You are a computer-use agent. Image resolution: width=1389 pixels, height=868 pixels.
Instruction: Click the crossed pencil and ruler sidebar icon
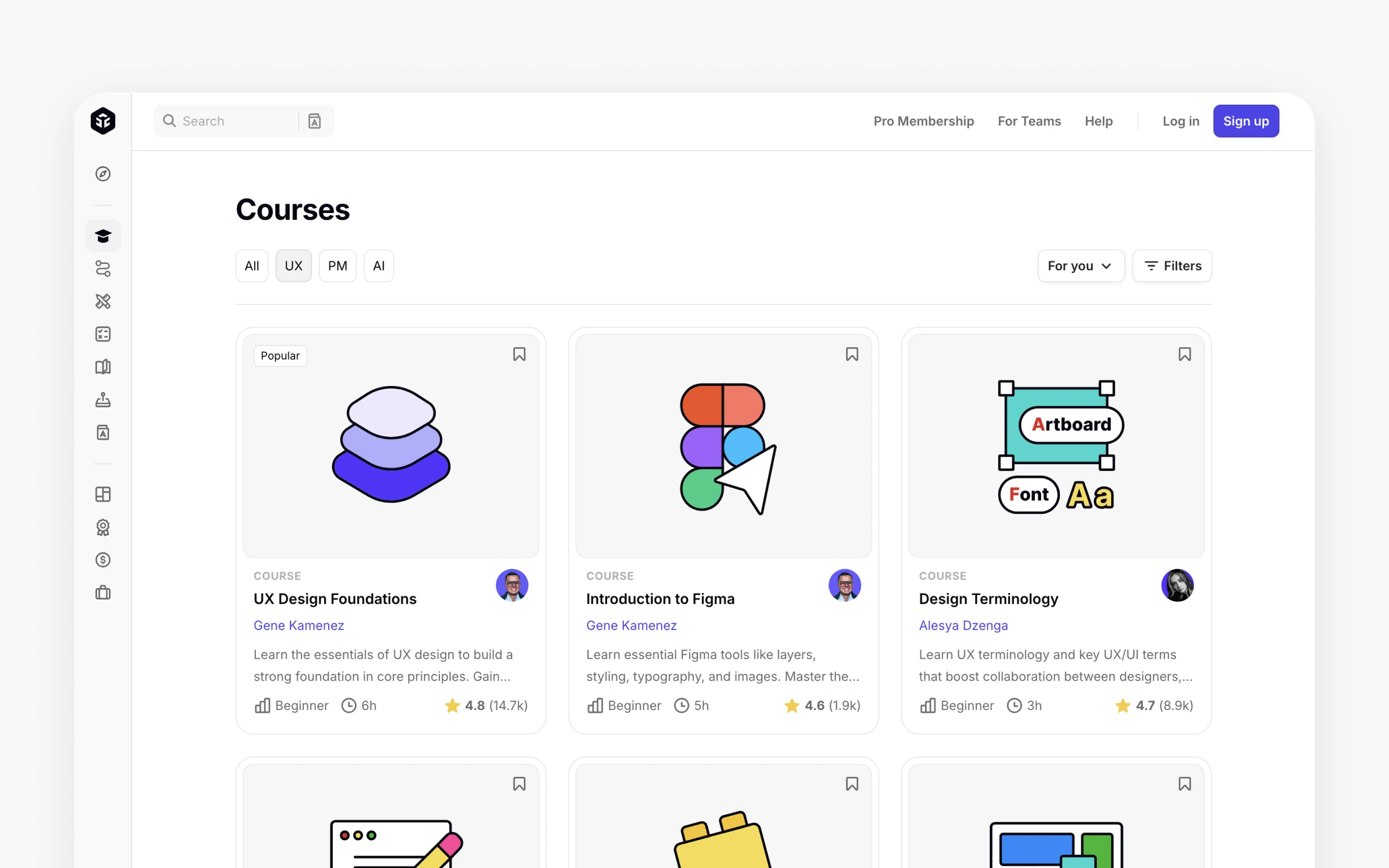[103, 301]
